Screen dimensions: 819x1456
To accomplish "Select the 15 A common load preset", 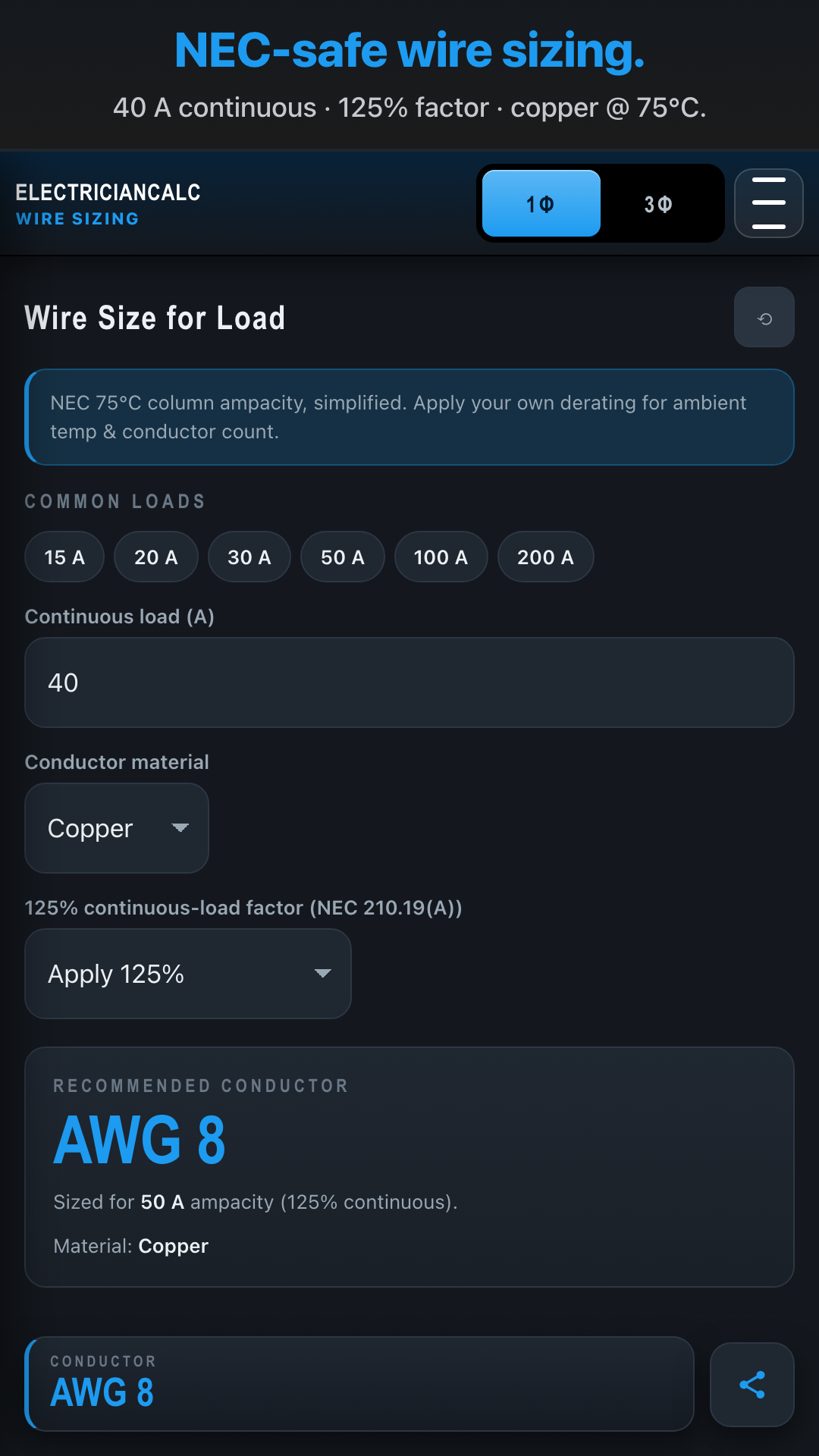I will [x=64, y=557].
